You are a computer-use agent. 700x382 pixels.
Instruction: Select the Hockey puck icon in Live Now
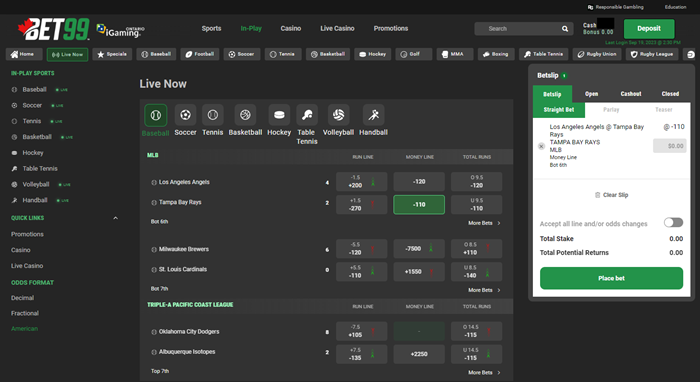tap(279, 115)
